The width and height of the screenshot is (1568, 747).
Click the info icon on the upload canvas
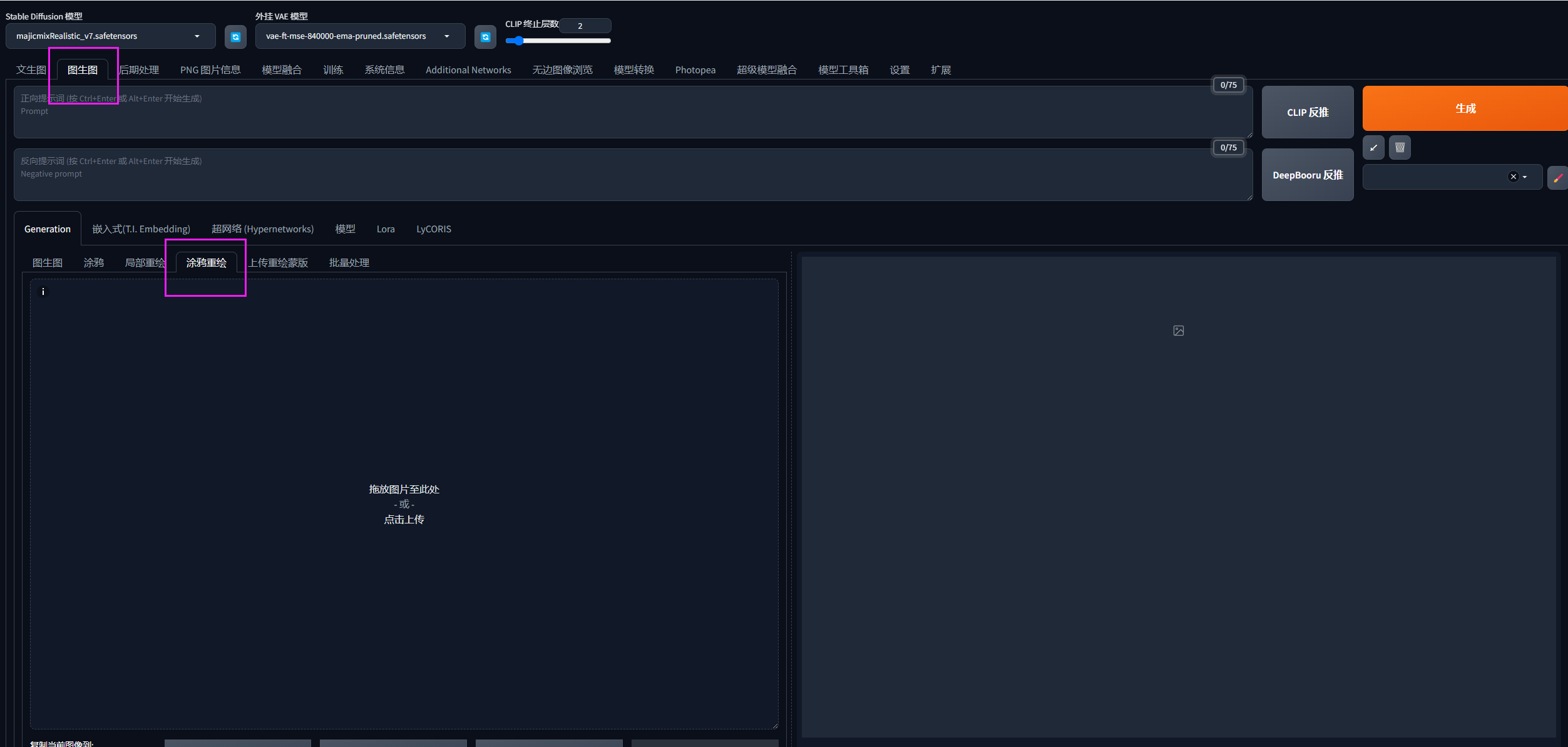43,292
